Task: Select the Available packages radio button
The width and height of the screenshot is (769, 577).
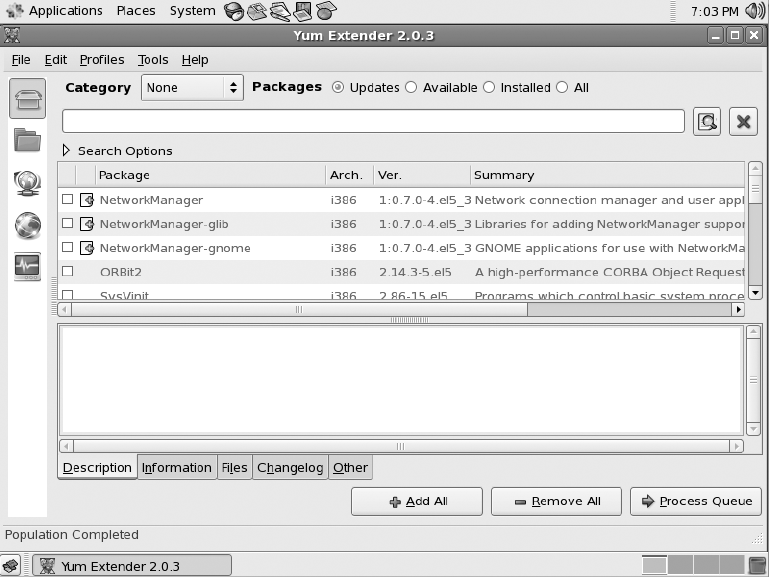Action: (x=411, y=87)
